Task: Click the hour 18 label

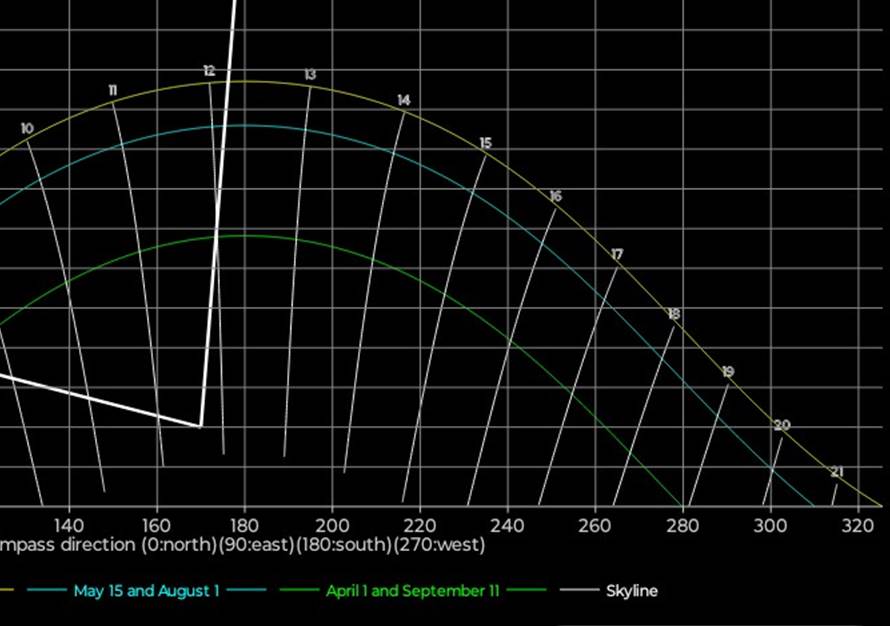Action: [673, 314]
